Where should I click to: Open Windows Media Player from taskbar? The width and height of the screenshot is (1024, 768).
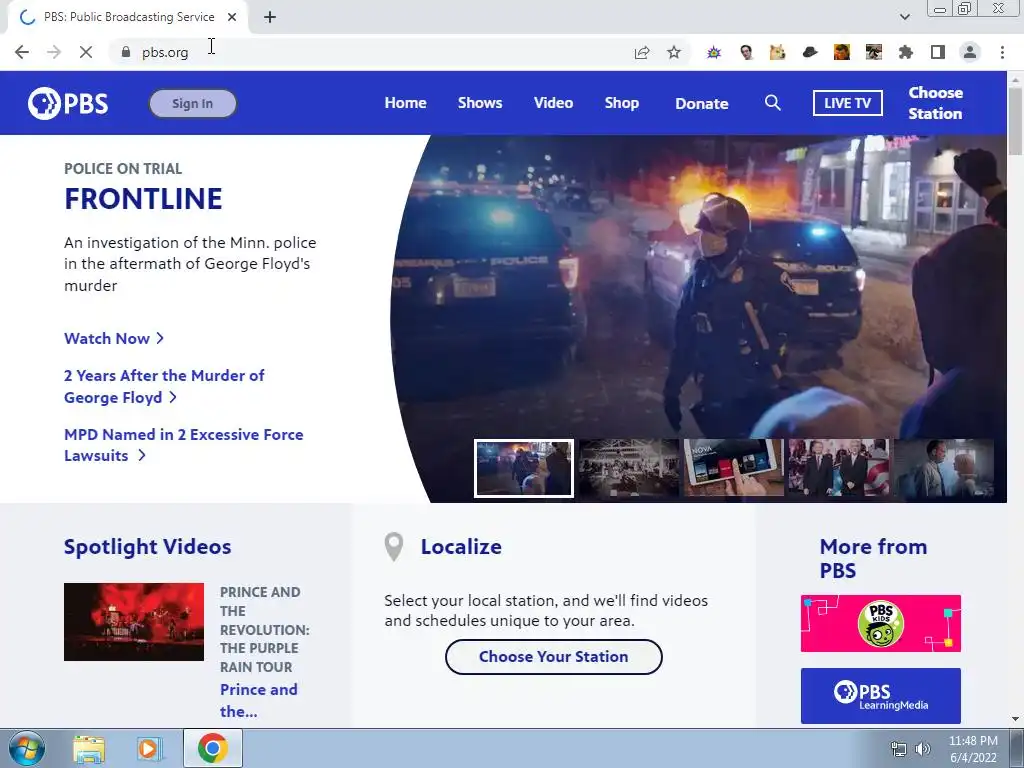(150, 748)
